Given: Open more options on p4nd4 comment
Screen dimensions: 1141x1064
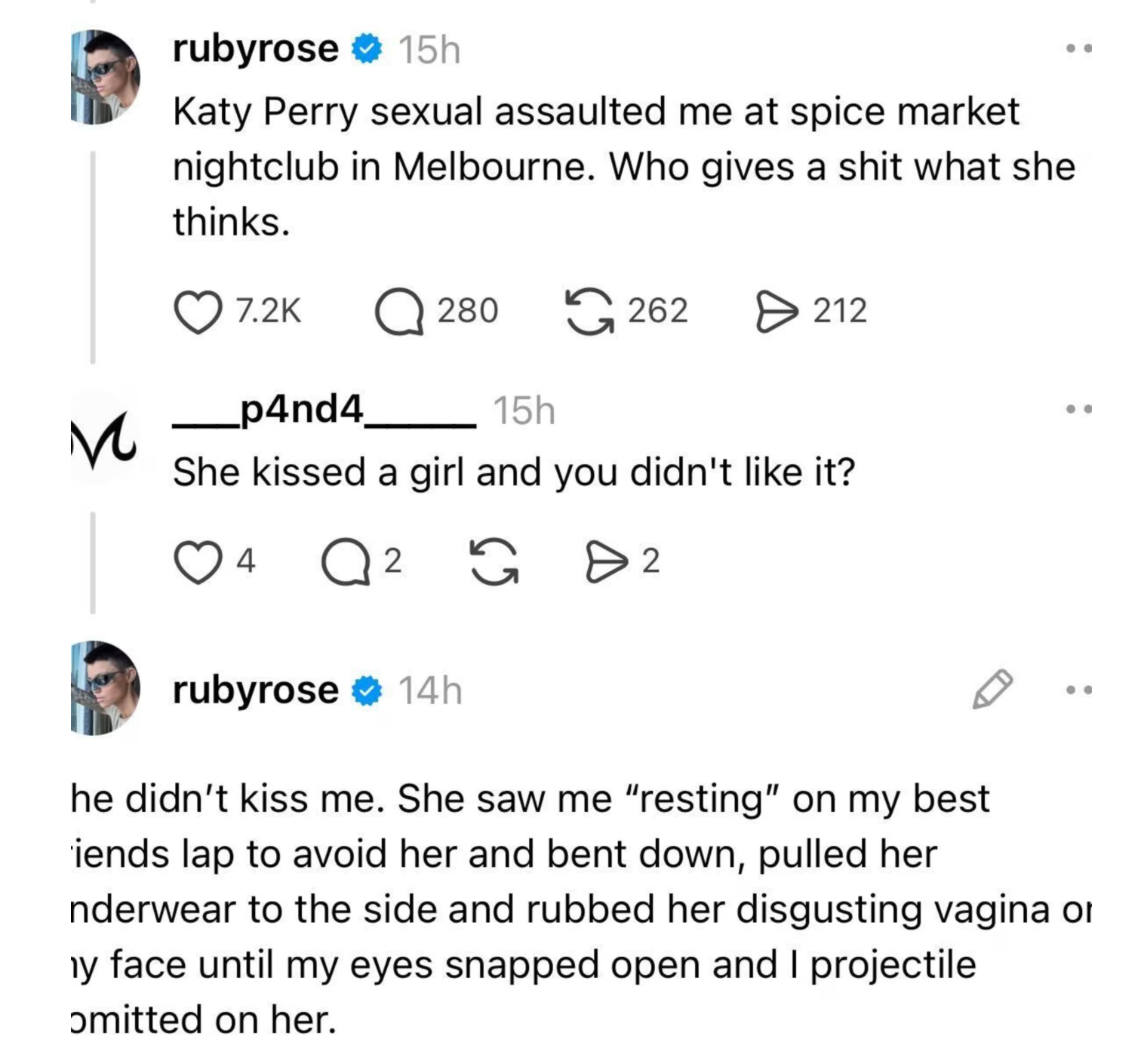Looking at the screenshot, I should click(1078, 410).
